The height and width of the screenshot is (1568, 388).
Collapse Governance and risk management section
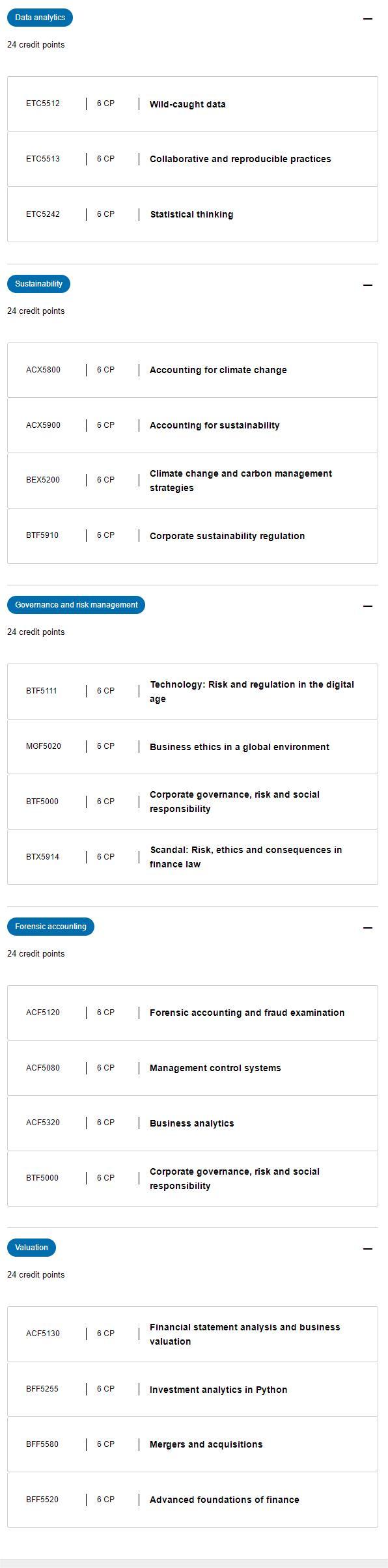pos(367,606)
